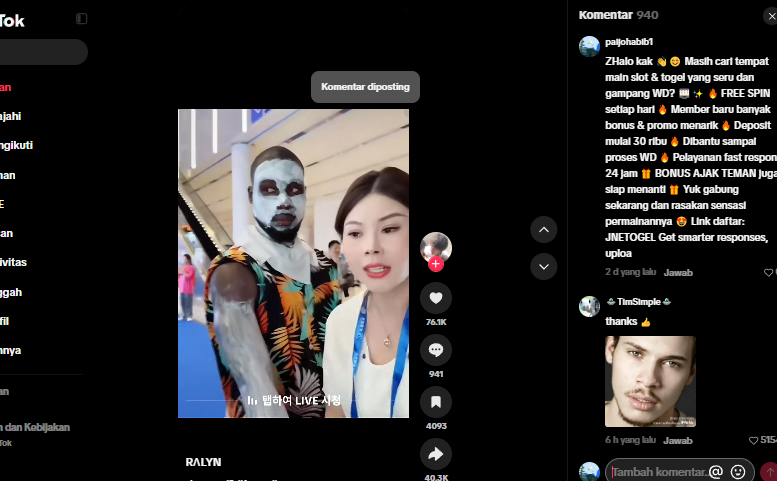The width and height of the screenshot is (777, 481).
Task: Open paijohabib1's username link
Action: click(629, 42)
